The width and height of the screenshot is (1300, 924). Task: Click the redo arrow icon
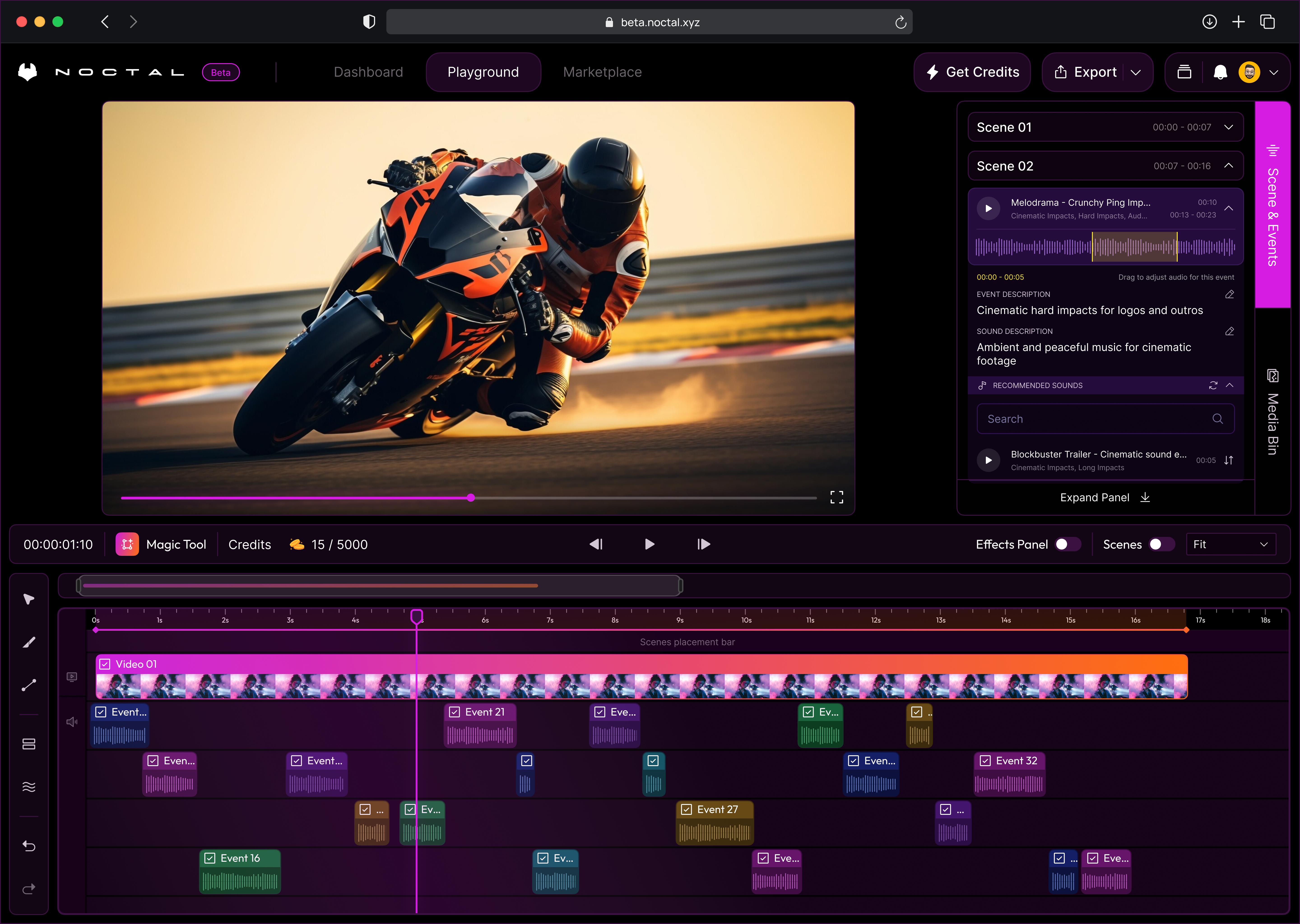coord(28,889)
